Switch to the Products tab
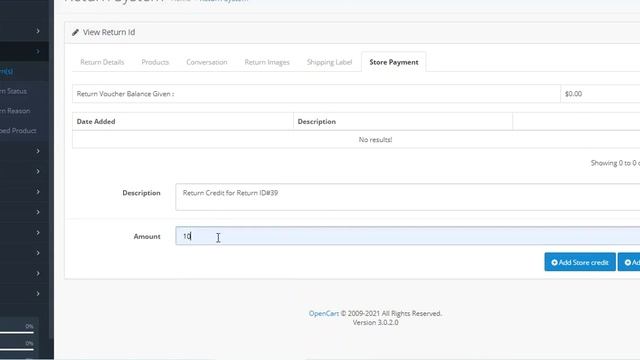 (155, 62)
